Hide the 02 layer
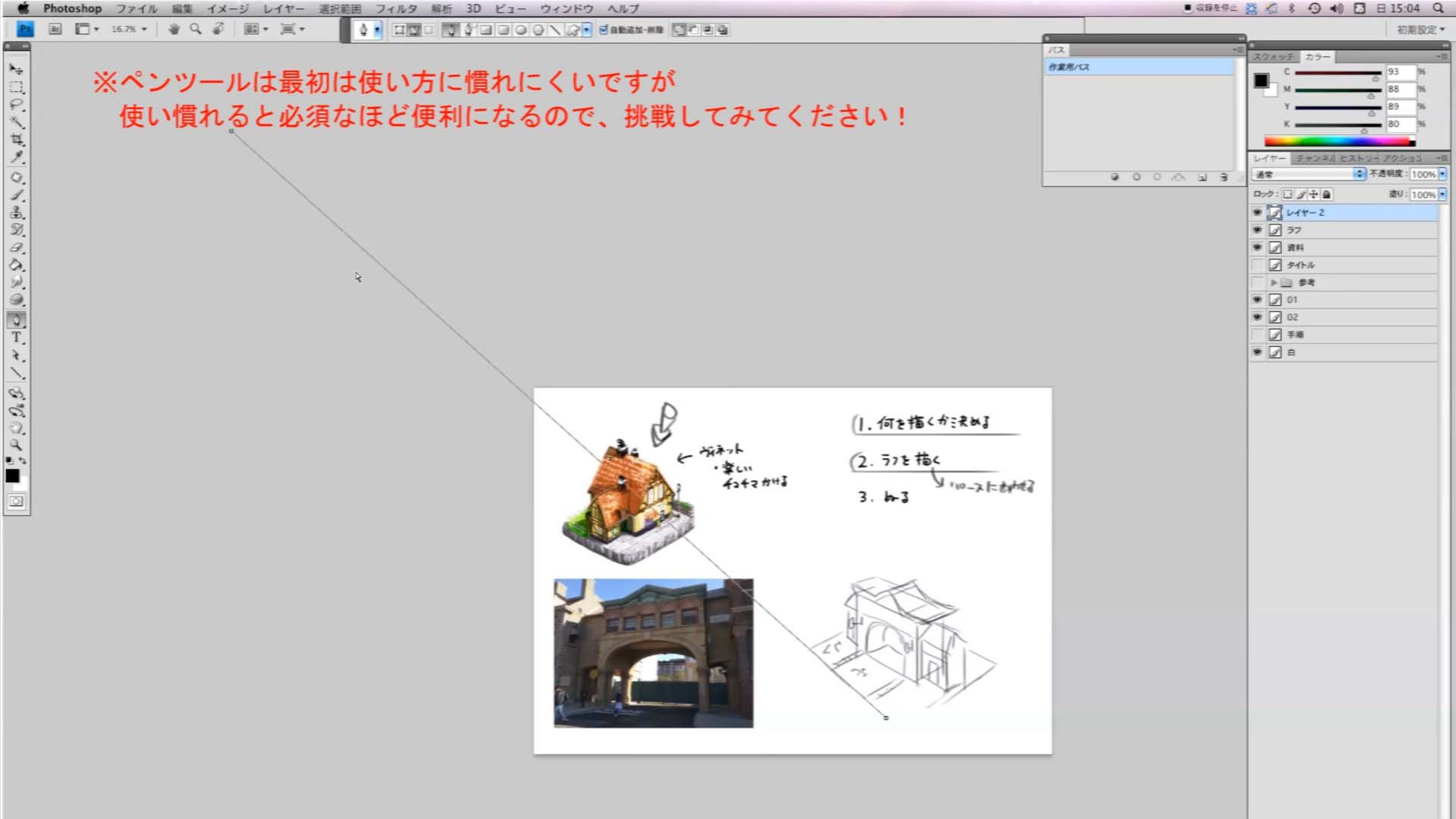 tap(1257, 317)
